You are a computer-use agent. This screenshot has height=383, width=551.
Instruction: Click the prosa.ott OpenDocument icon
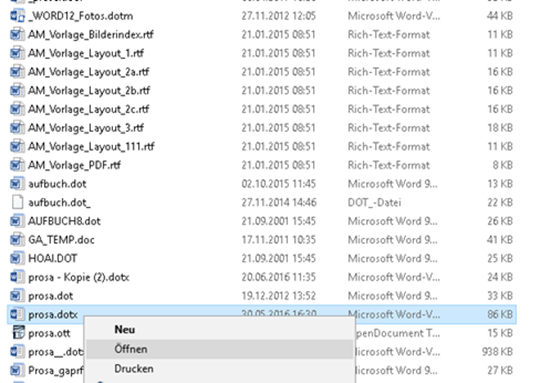point(18,332)
